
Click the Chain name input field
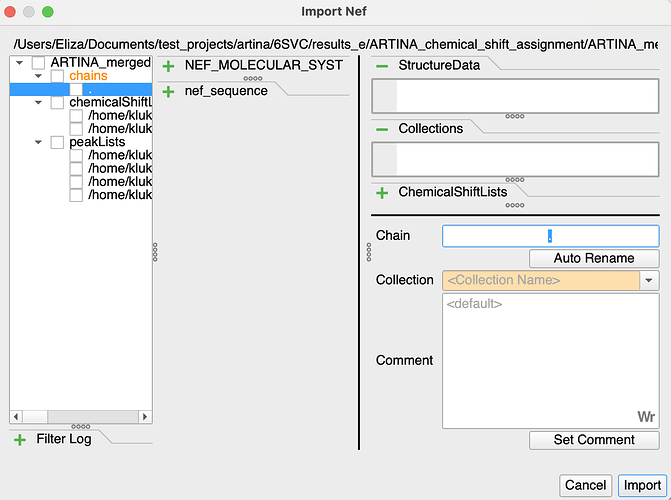coord(550,236)
